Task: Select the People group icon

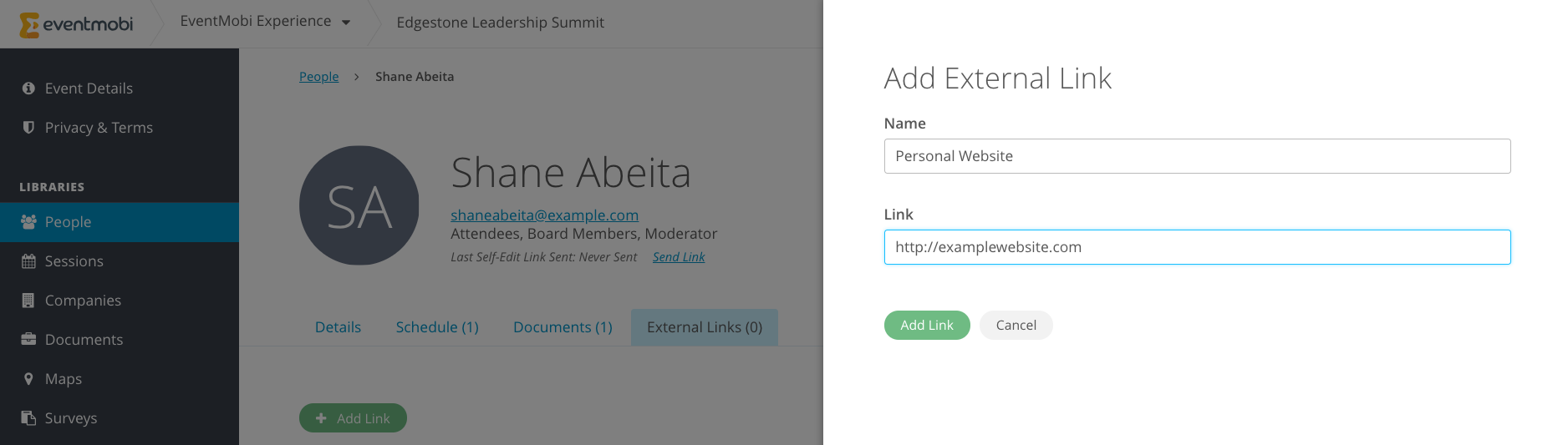Action: 28,222
